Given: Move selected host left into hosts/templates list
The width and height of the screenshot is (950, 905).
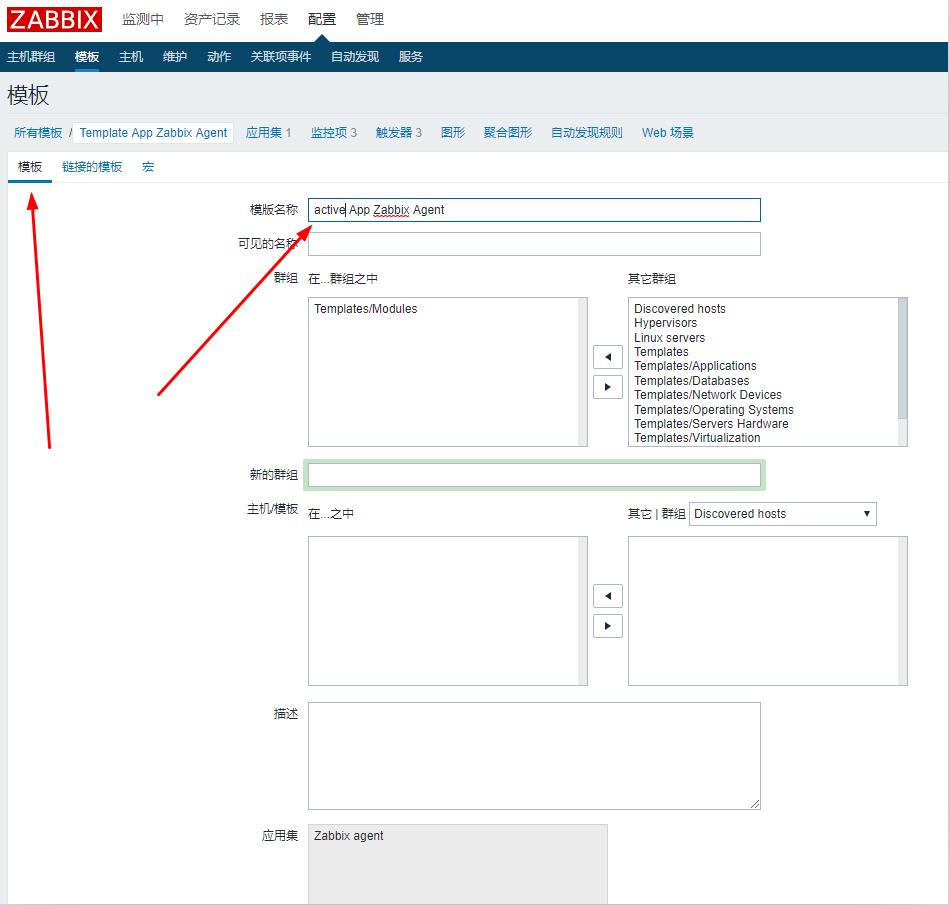Looking at the screenshot, I should pyautogui.click(x=608, y=596).
